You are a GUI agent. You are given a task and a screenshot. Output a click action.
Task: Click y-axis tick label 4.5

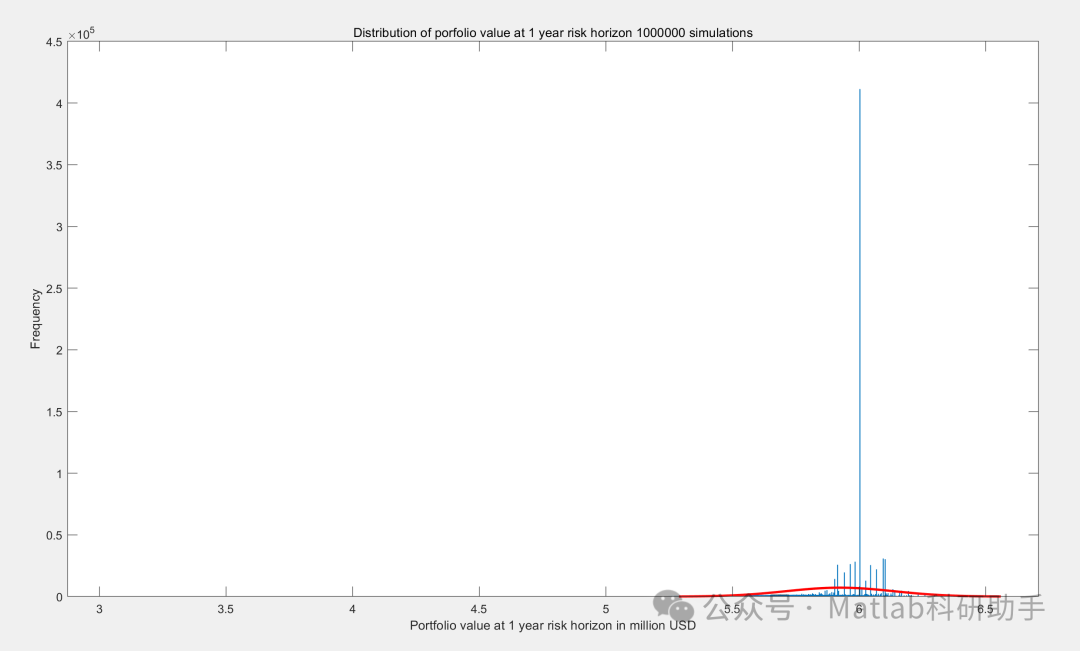coord(54,43)
